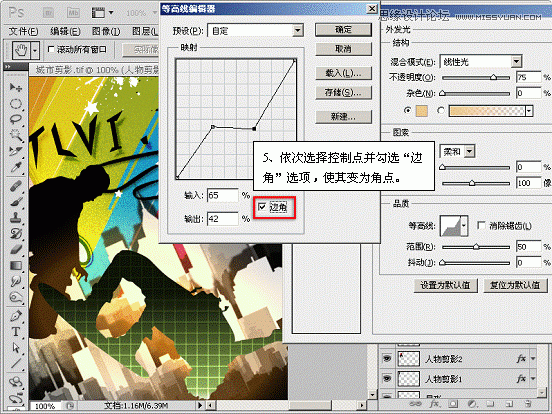
Task: Click the Hand tool icon in options bar
Action: point(21,50)
